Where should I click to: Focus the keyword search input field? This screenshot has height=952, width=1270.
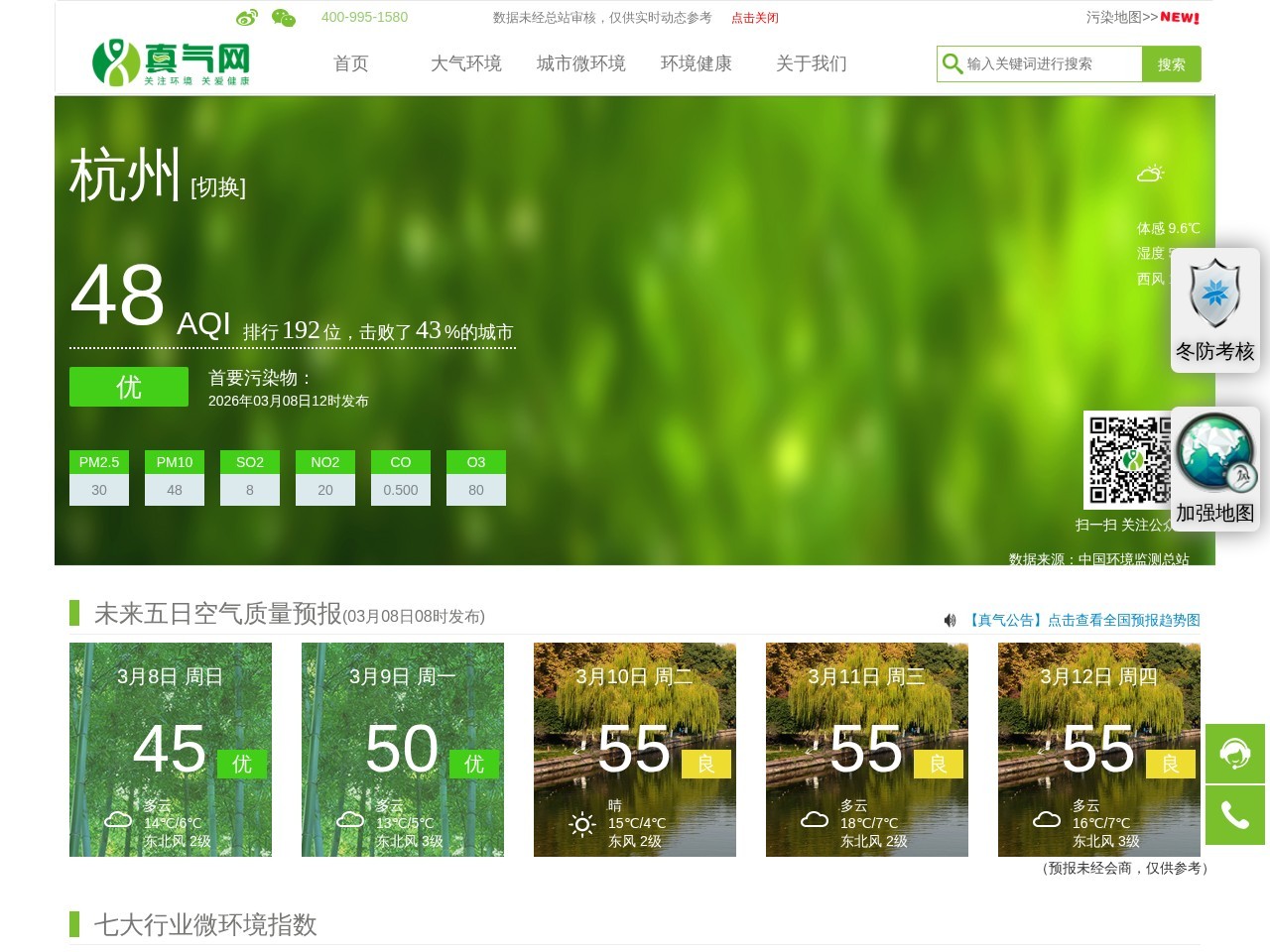point(1050,64)
